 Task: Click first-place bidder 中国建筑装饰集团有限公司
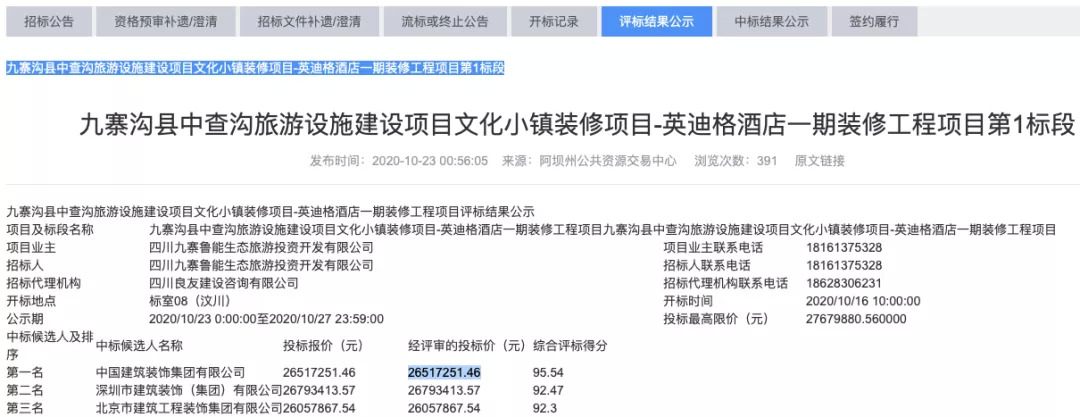170,373
